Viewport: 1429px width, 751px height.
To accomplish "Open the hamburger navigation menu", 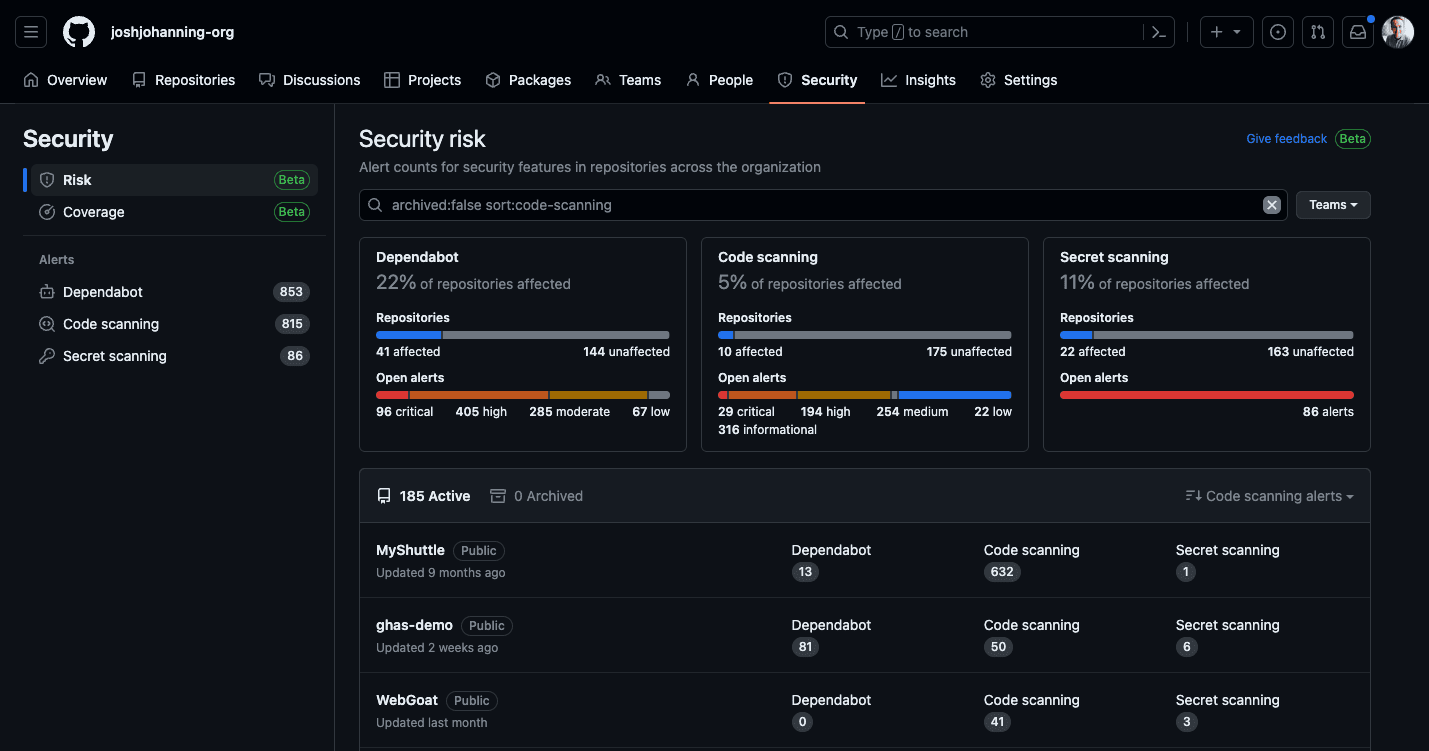I will 31,32.
